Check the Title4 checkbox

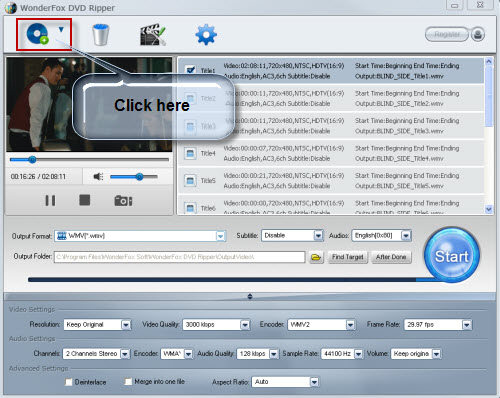pyautogui.click(x=190, y=153)
